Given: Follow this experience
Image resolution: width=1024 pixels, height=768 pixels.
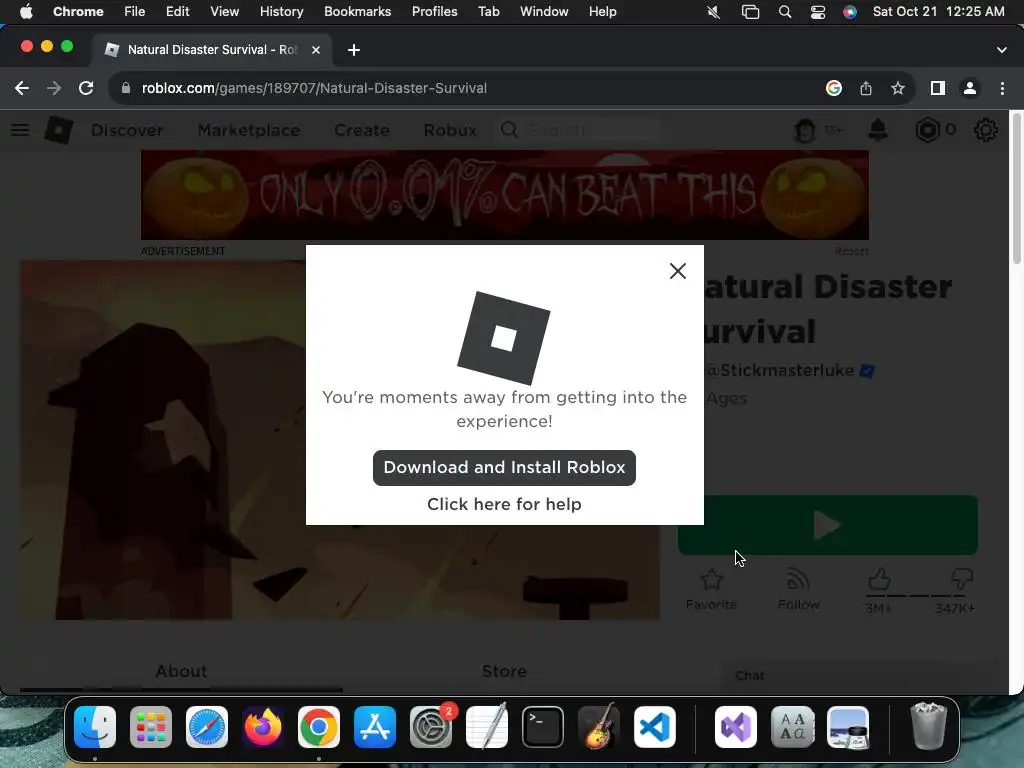Looking at the screenshot, I should coord(798,589).
